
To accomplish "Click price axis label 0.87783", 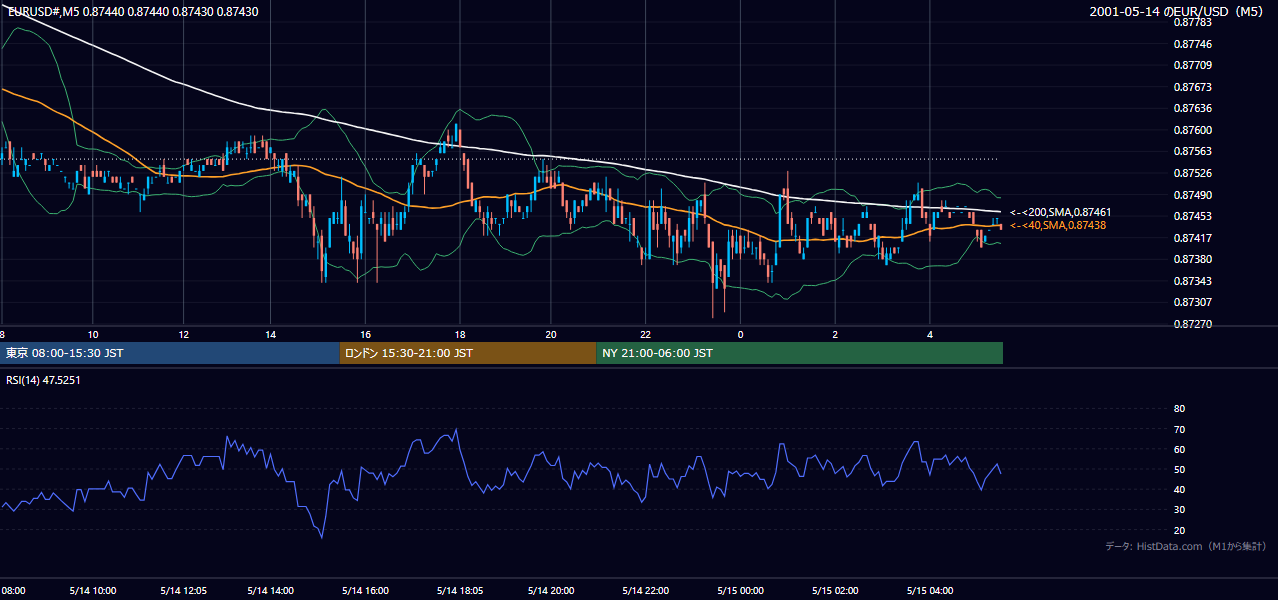I will point(1192,22).
